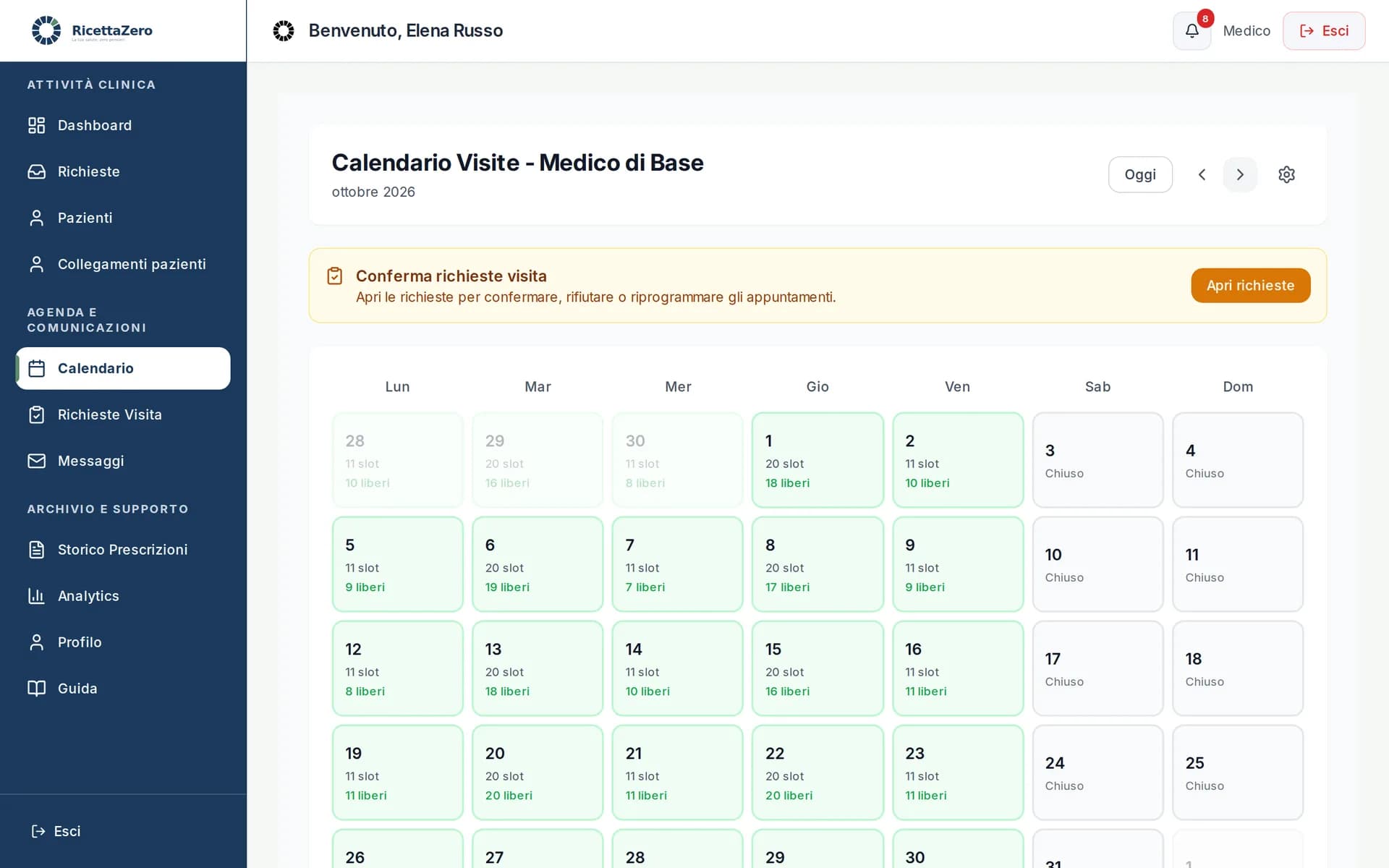
Task: Click the loader icon beside Benvenuto
Action: click(x=284, y=30)
